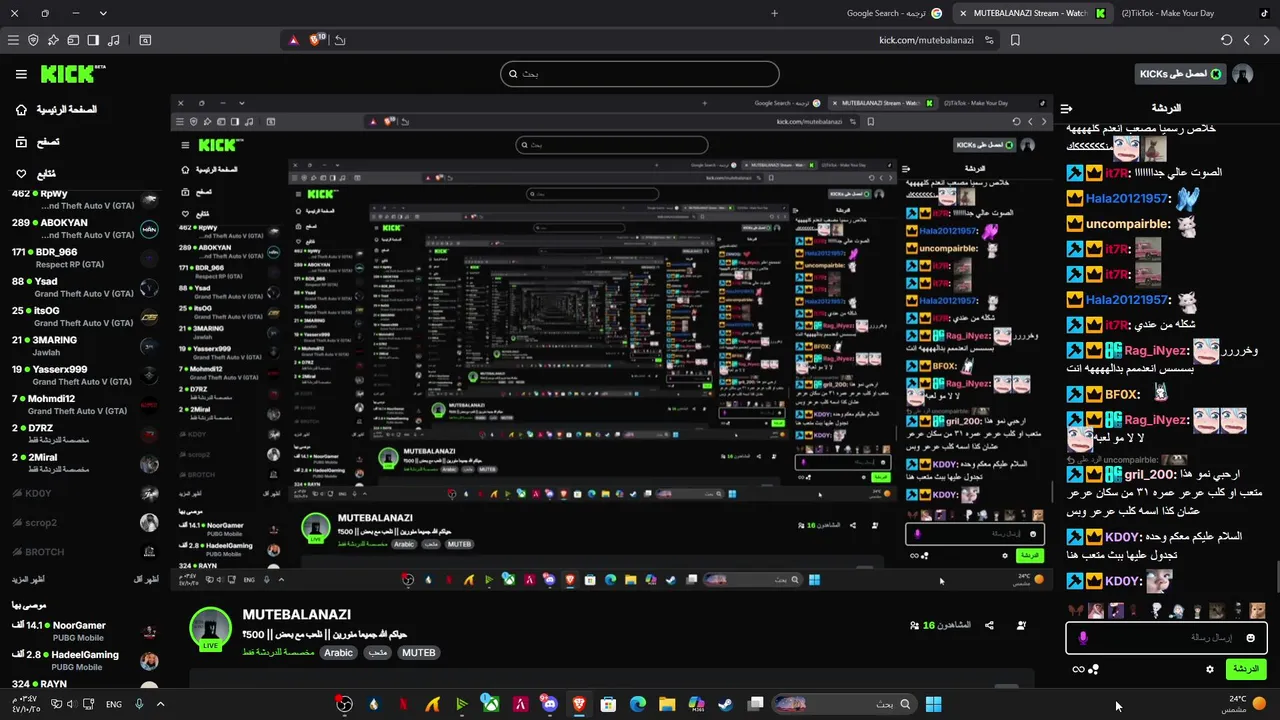Click the Kick logo

pyautogui.click(x=73, y=74)
